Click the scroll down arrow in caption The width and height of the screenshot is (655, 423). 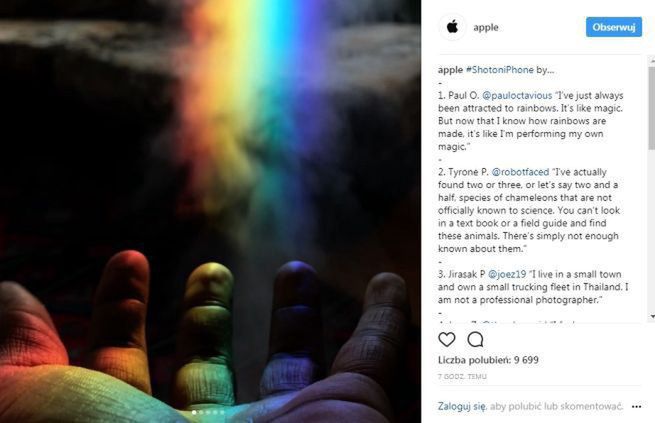click(652, 317)
